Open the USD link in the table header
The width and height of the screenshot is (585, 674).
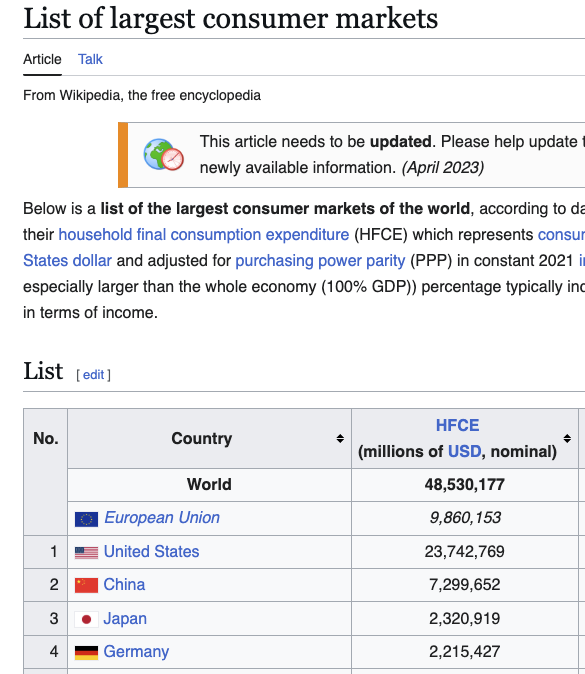click(464, 452)
